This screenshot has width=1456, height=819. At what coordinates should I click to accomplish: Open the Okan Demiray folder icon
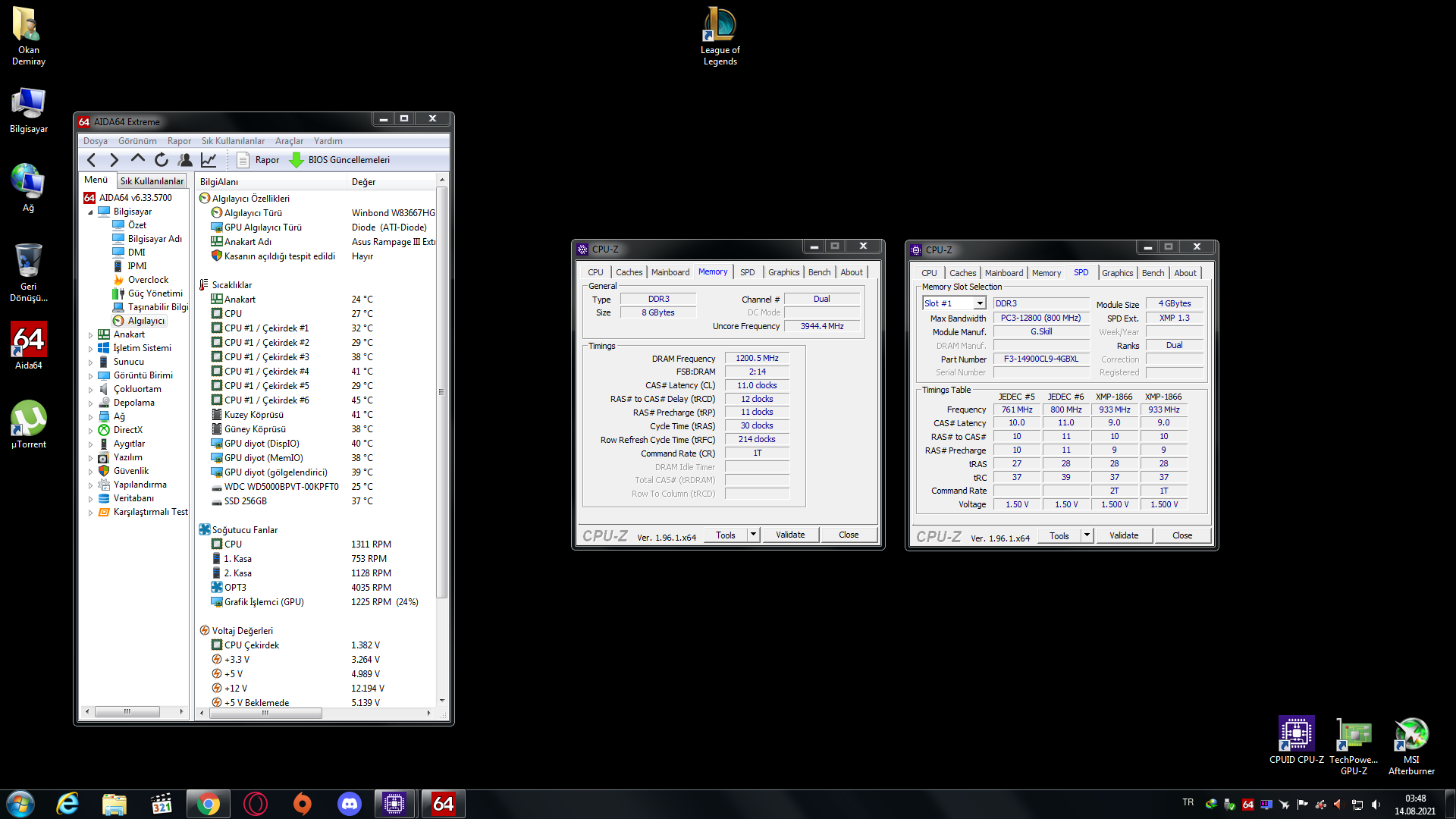(x=28, y=36)
